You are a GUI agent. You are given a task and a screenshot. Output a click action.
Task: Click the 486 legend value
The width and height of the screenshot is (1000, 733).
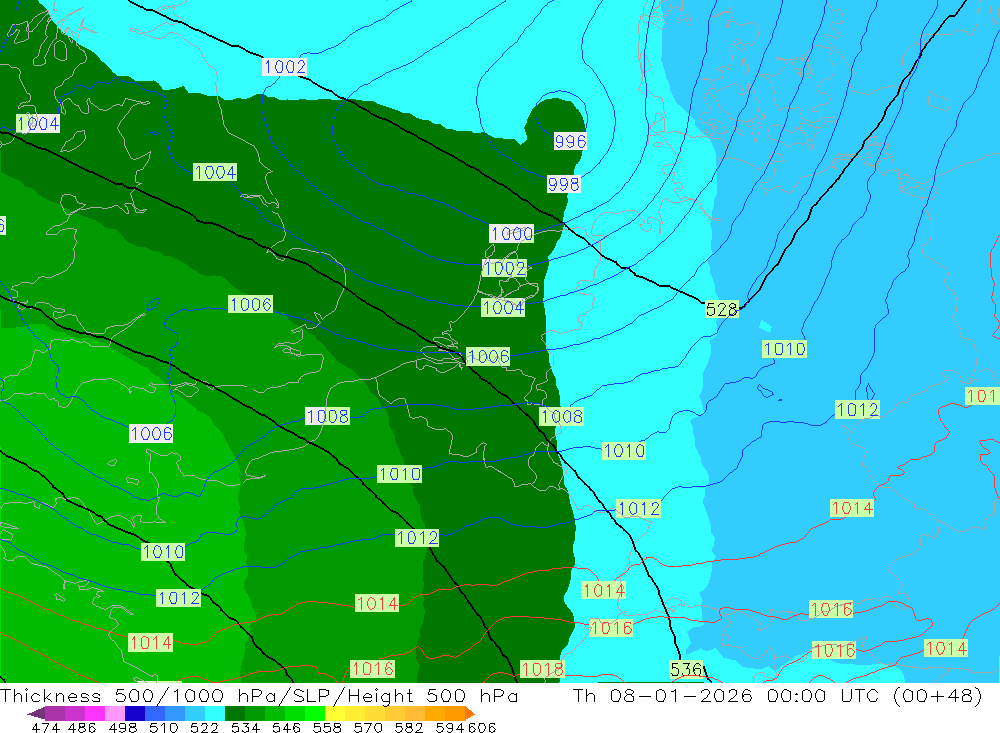[82, 727]
